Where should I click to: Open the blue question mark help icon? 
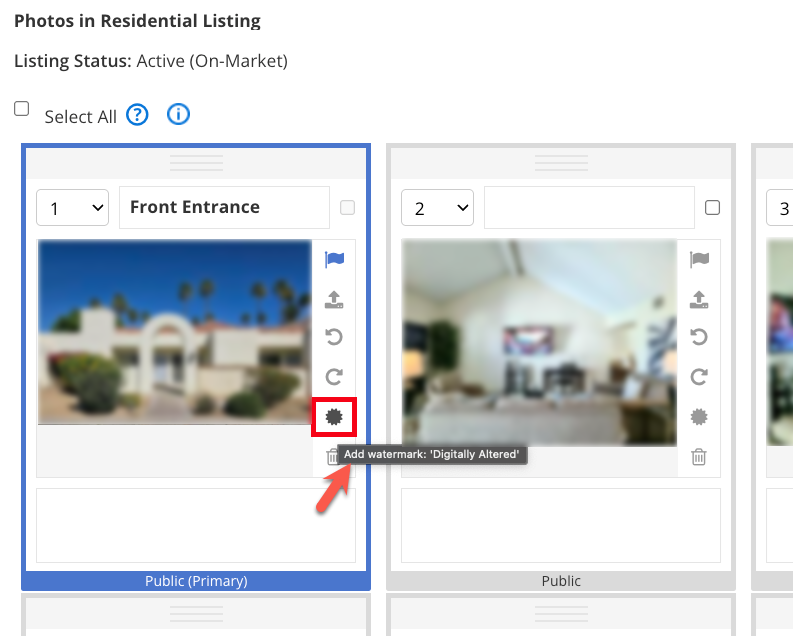(138, 115)
